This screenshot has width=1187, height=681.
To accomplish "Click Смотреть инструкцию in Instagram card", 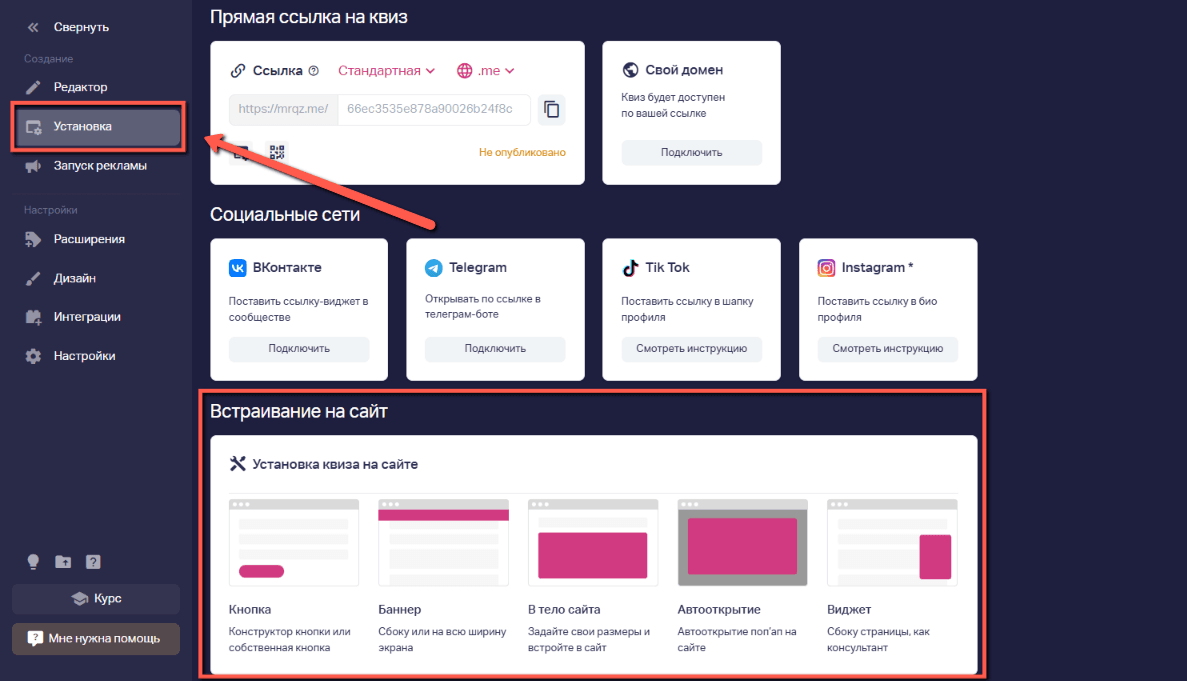I will pos(887,349).
